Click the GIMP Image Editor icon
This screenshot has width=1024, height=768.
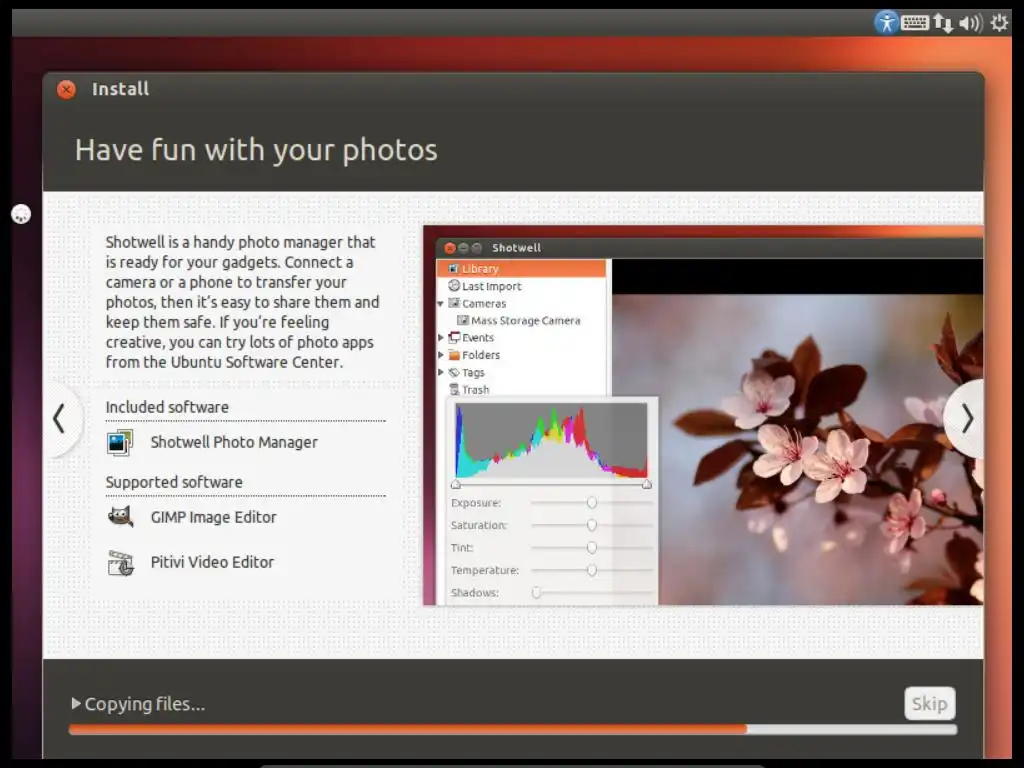point(120,517)
